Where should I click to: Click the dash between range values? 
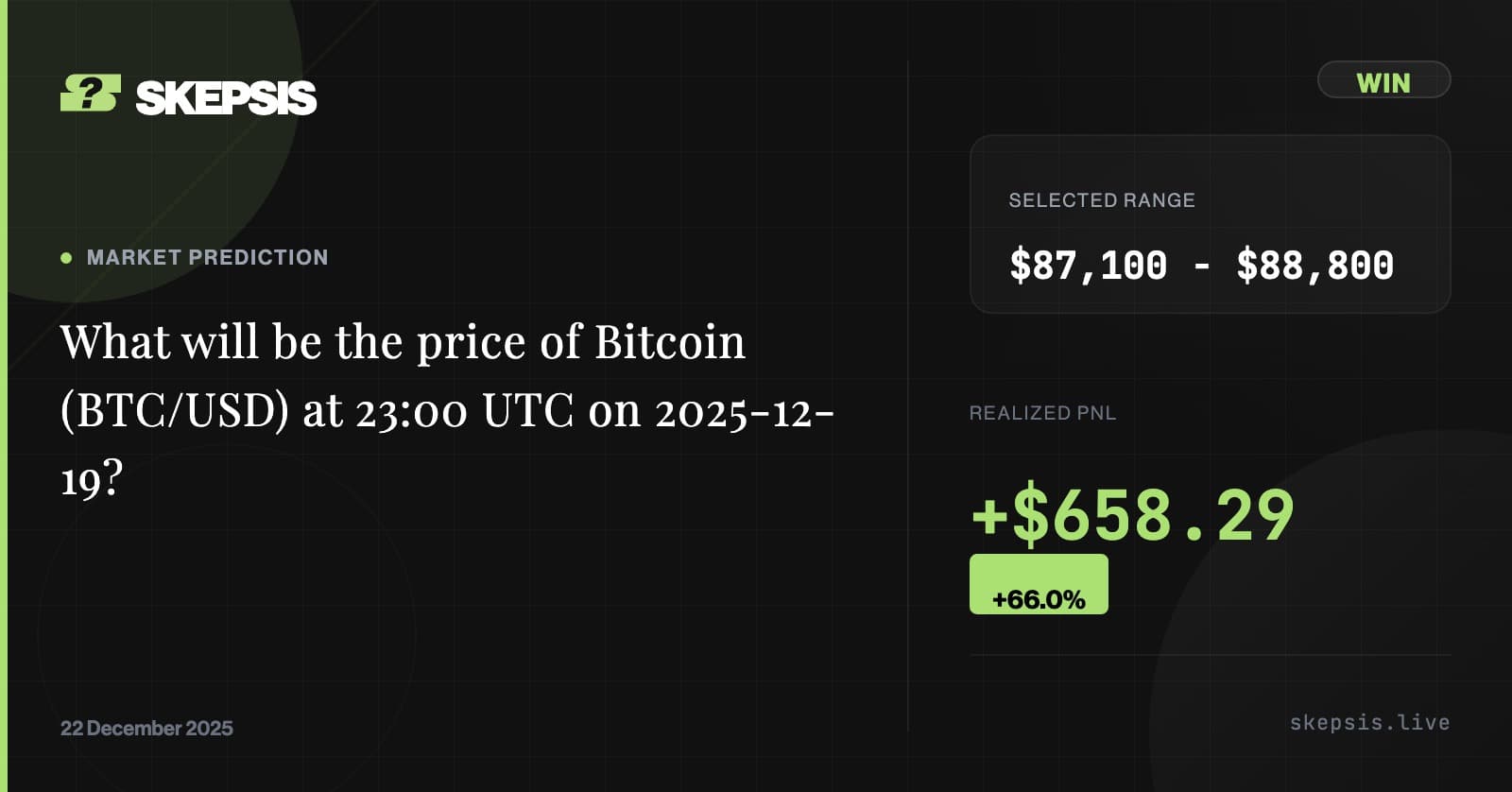coord(1201,266)
